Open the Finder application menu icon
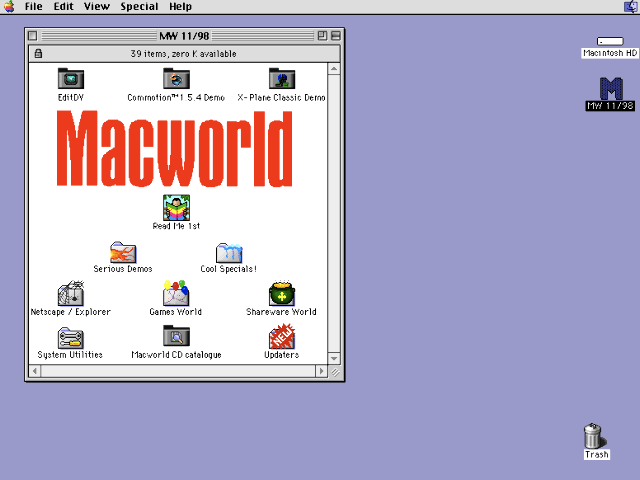640x480 pixels. tap(631, 7)
